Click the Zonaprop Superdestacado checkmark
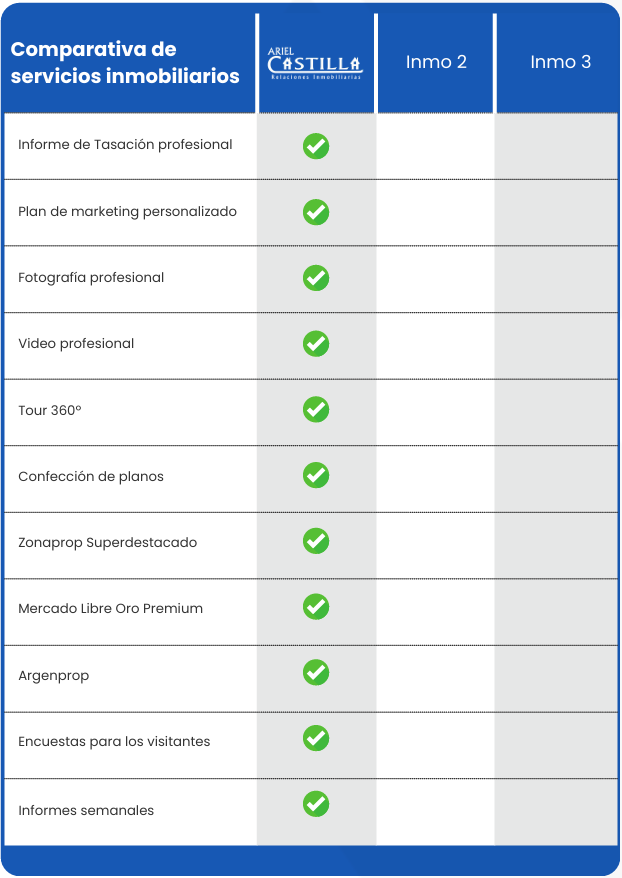This screenshot has height=878, width=622. click(x=316, y=542)
